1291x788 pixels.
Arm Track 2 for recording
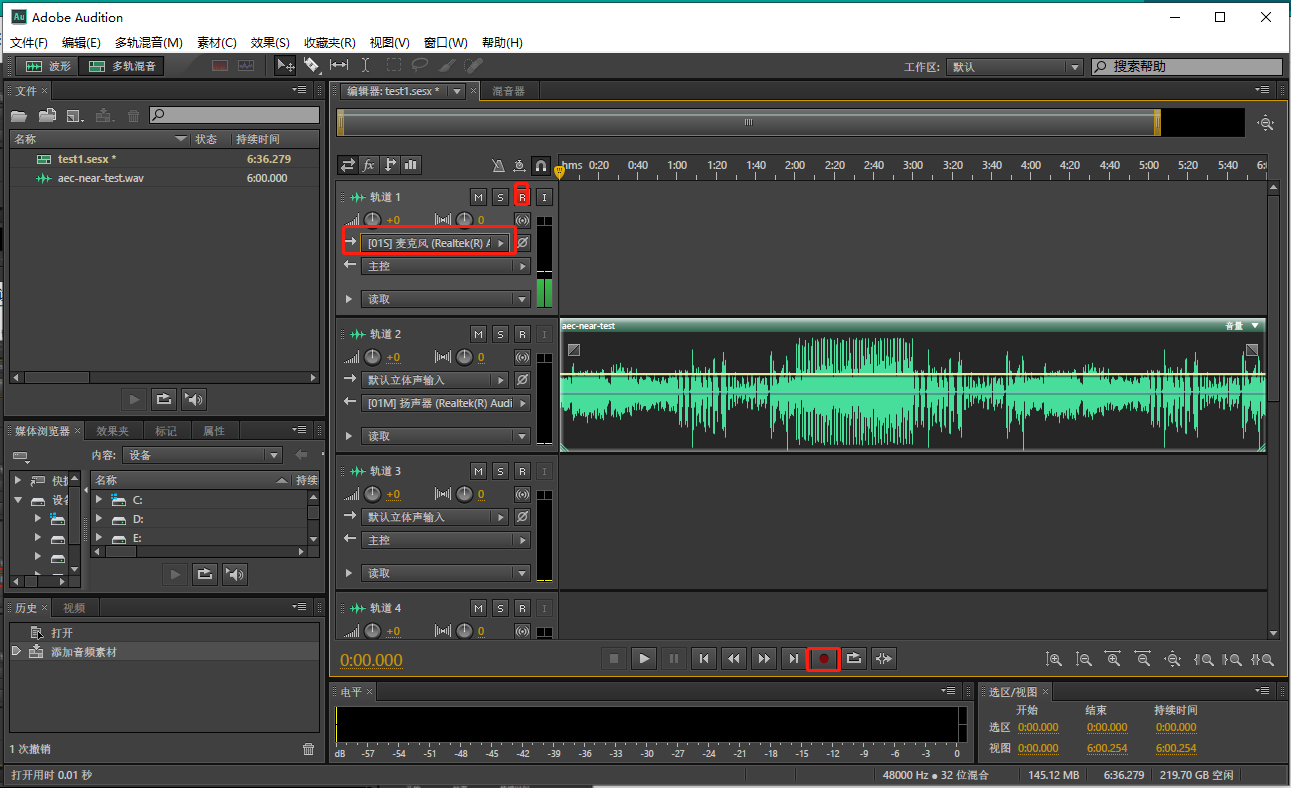click(x=522, y=334)
